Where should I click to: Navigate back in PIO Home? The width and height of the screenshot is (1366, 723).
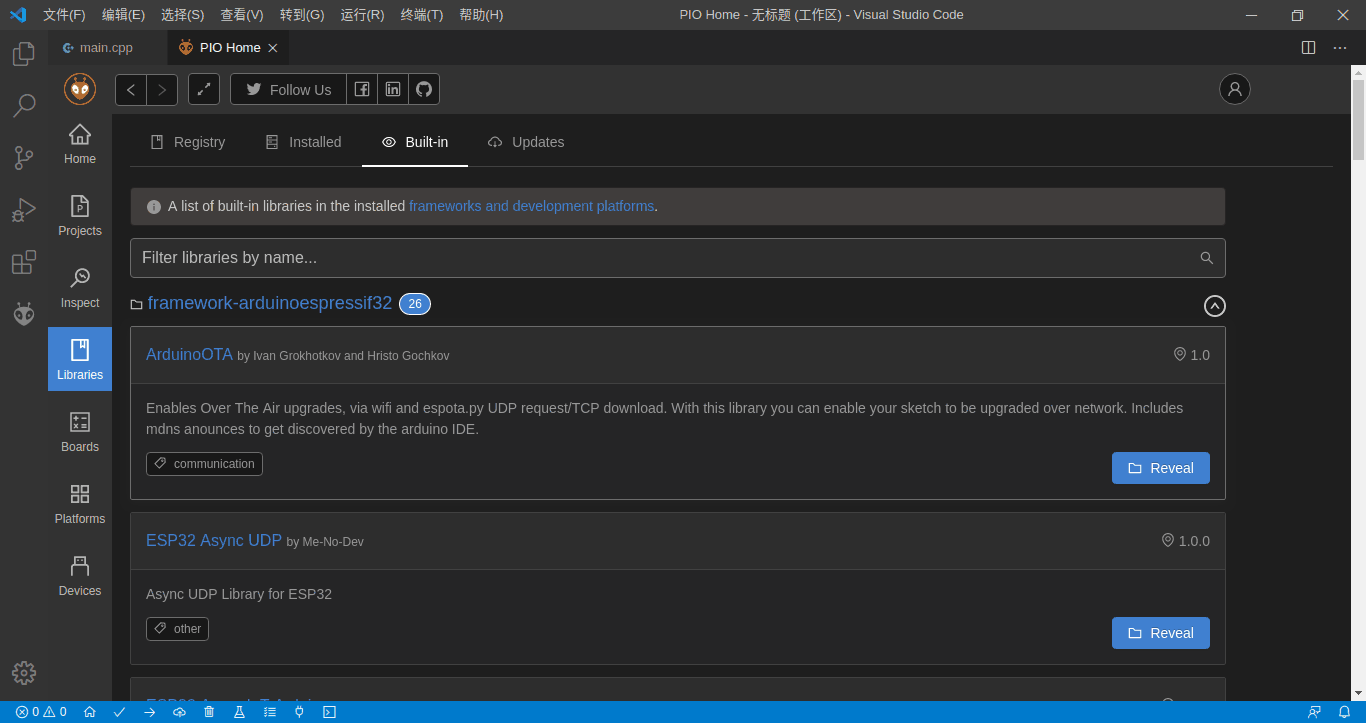click(x=131, y=89)
